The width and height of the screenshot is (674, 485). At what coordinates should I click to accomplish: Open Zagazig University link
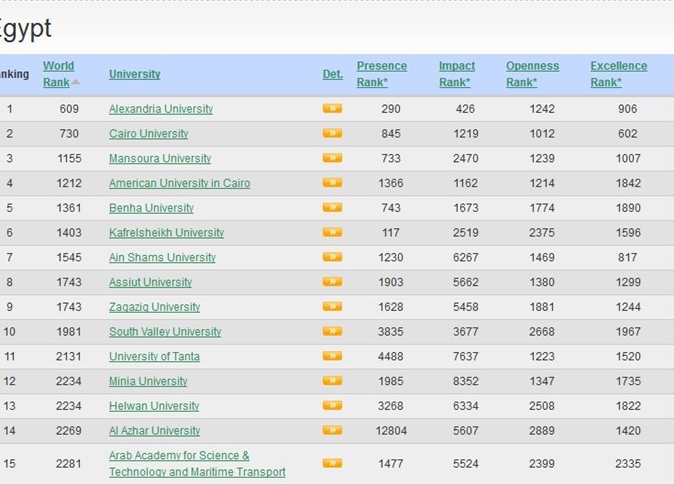(x=154, y=307)
